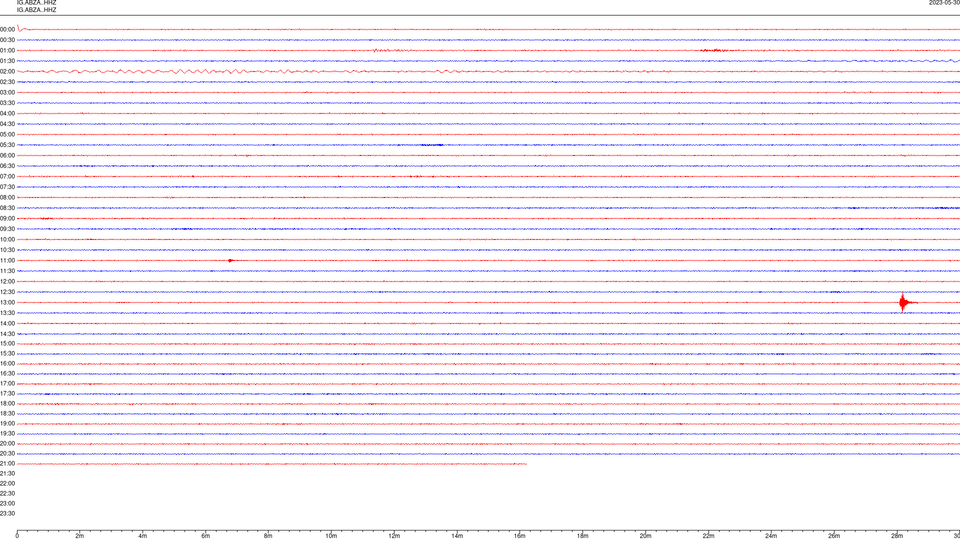The width and height of the screenshot is (960, 540).
Task: Select the 12:00 time label
Action: pyautogui.click(x=7, y=282)
